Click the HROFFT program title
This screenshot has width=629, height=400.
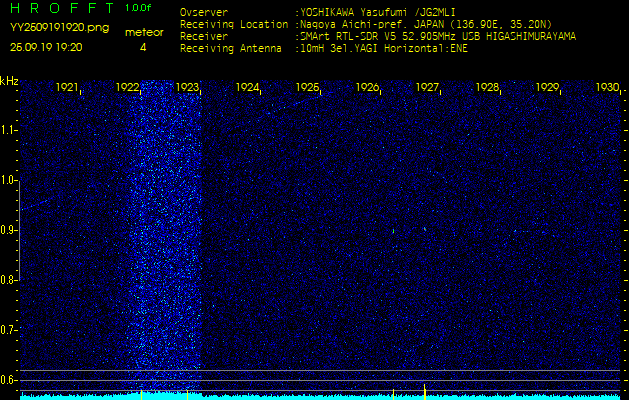click(63, 8)
